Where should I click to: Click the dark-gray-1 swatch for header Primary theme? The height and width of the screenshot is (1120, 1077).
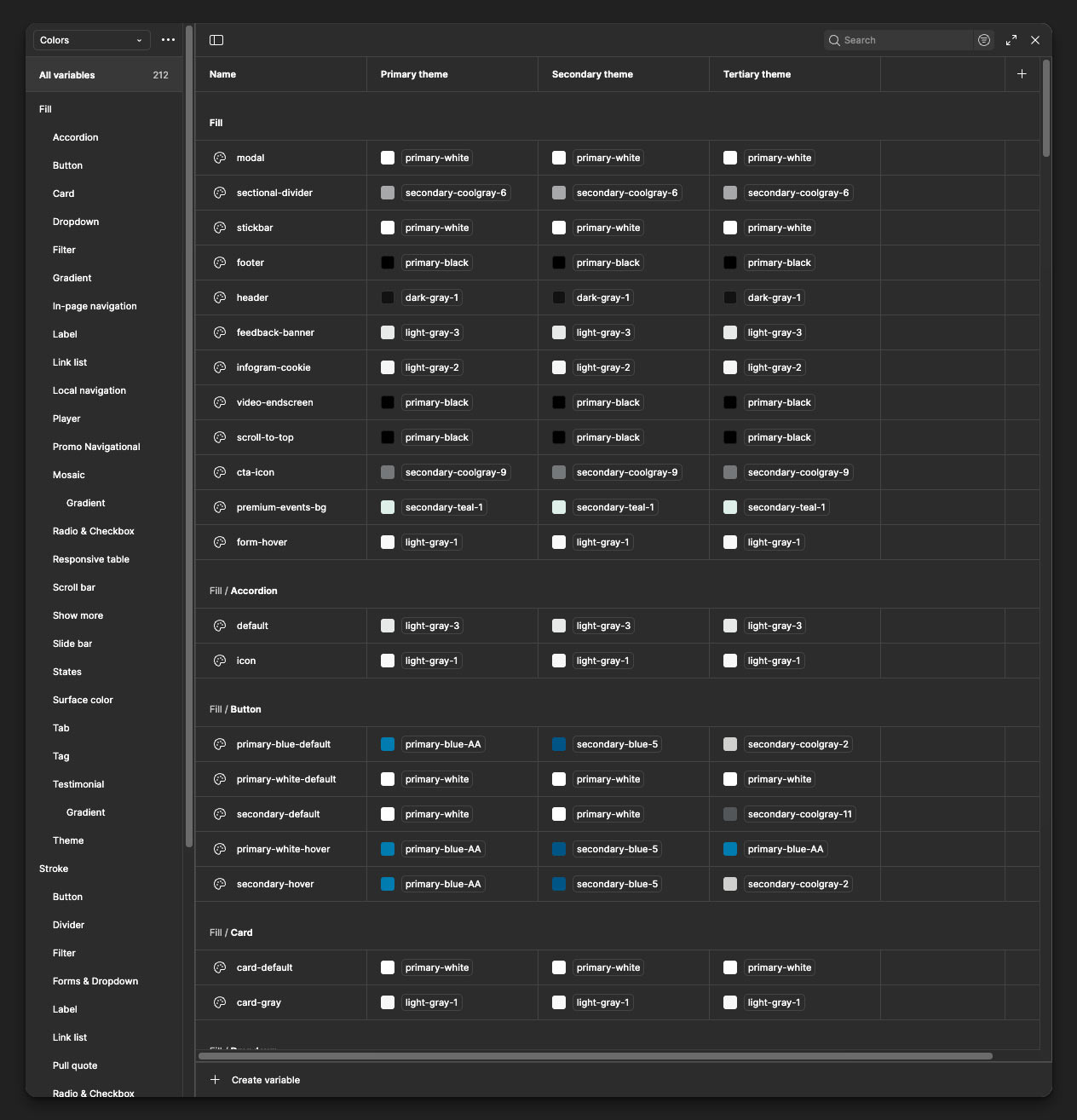click(388, 297)
